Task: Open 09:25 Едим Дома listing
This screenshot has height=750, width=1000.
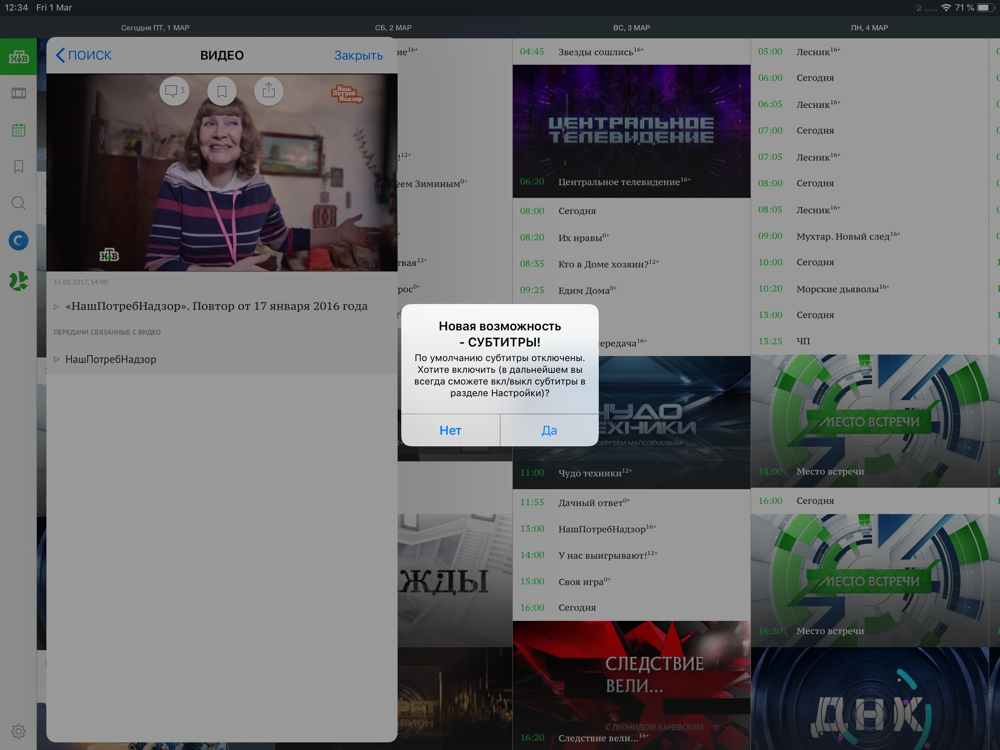Action: pyautogui.click(x=631, y=290)
